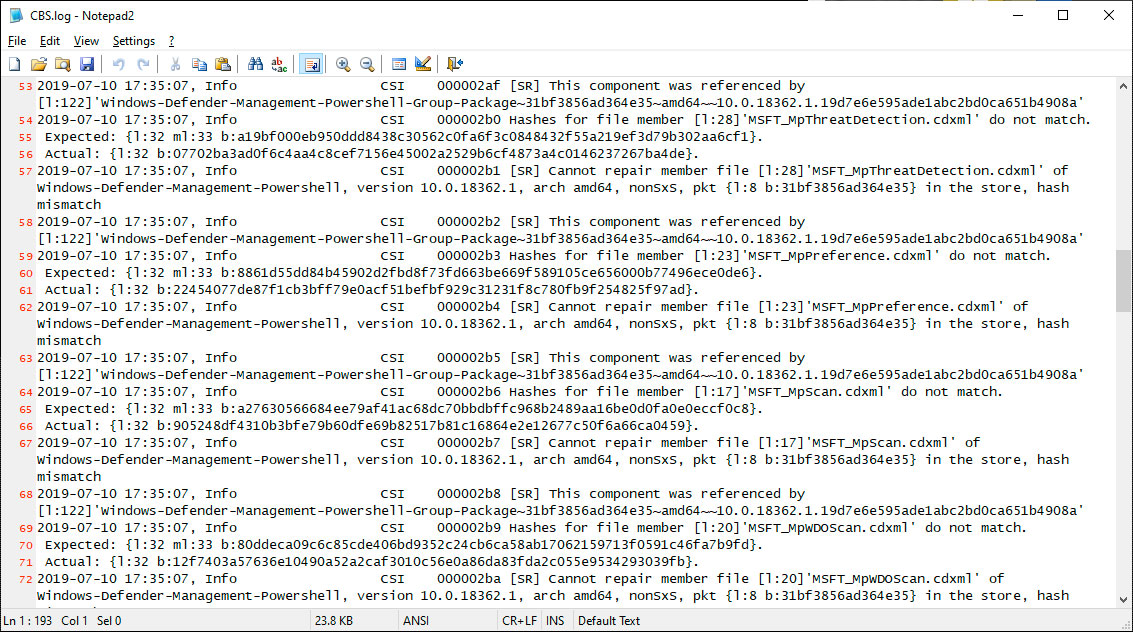Click the ANSI encoding status bar entry
The image size is (1133, 632).
click(x=415, y=620)
